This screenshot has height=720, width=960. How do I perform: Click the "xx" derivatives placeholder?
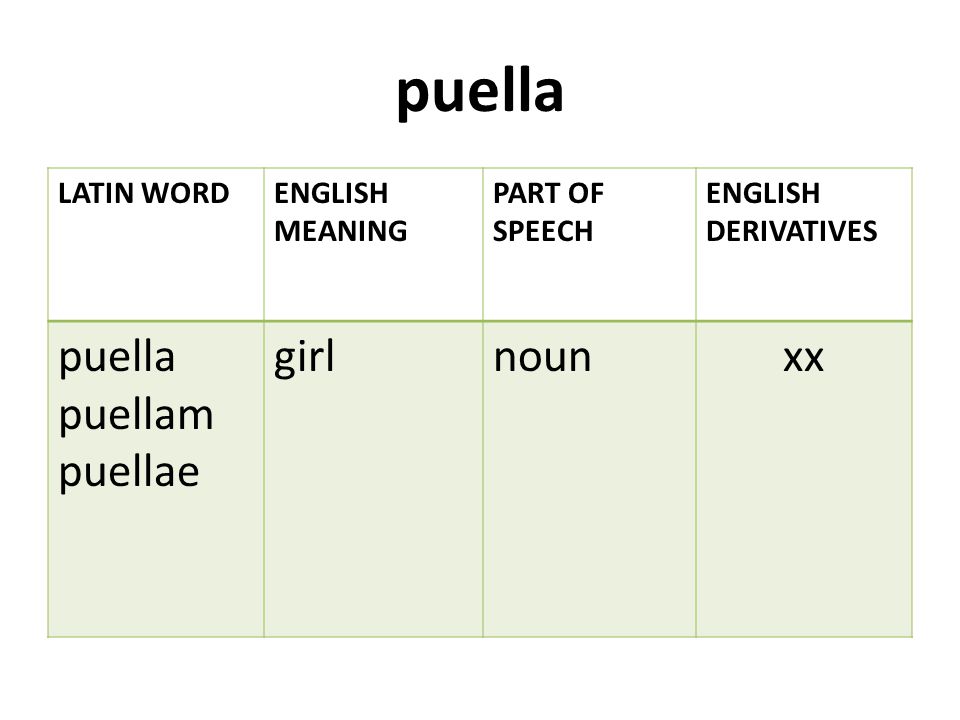(x=803, y=359)
